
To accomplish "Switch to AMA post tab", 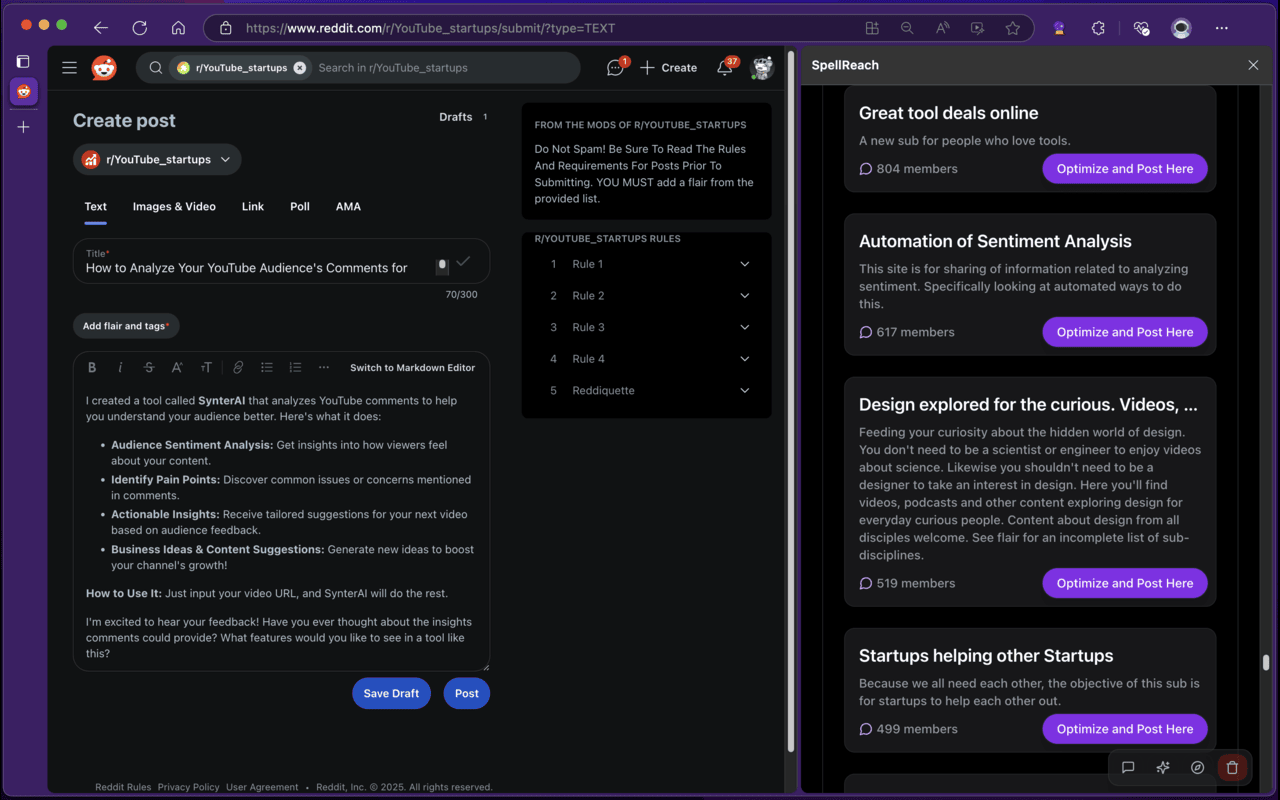I will point(348,206).
